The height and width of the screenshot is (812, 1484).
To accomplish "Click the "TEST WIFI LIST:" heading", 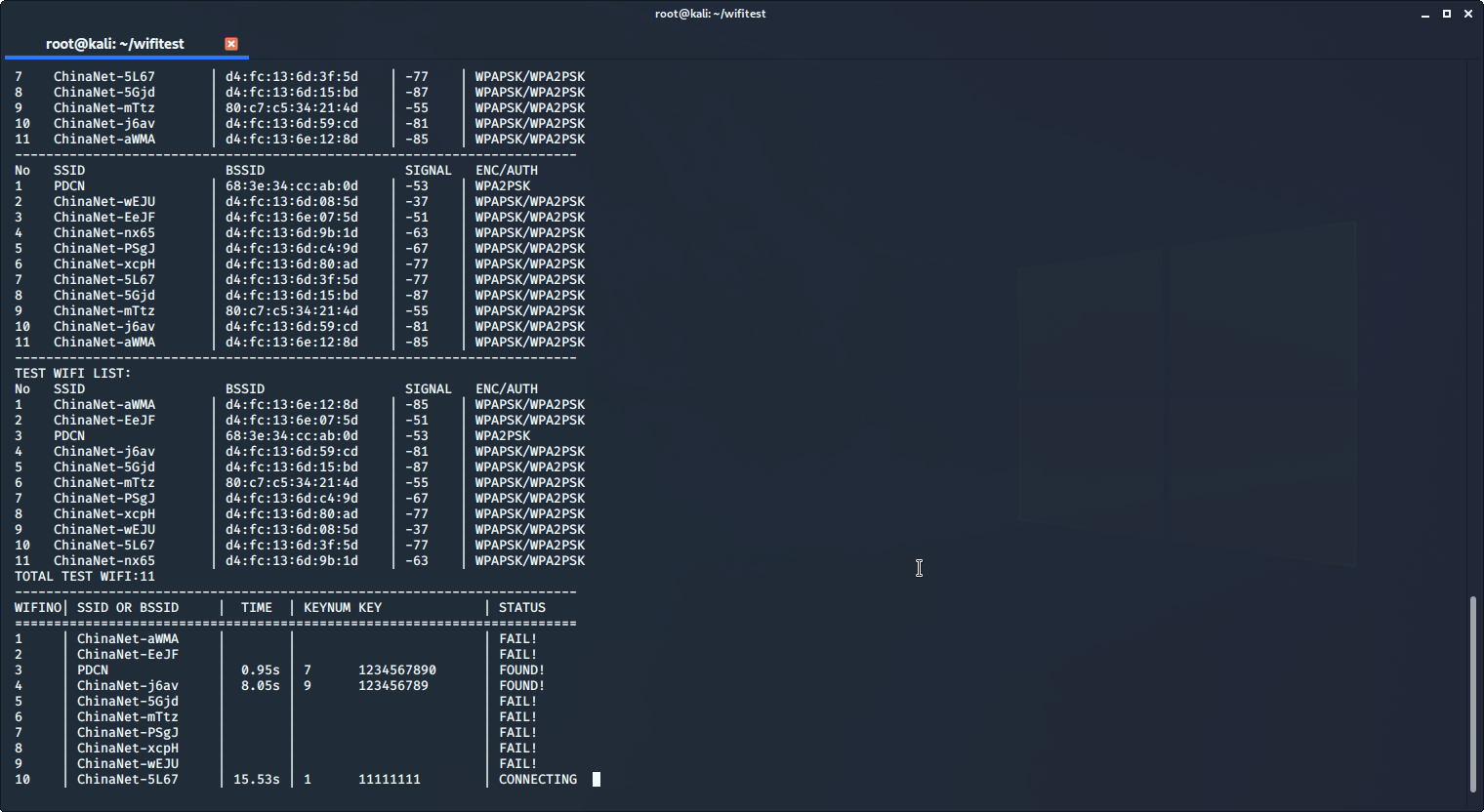I will 72,373.
